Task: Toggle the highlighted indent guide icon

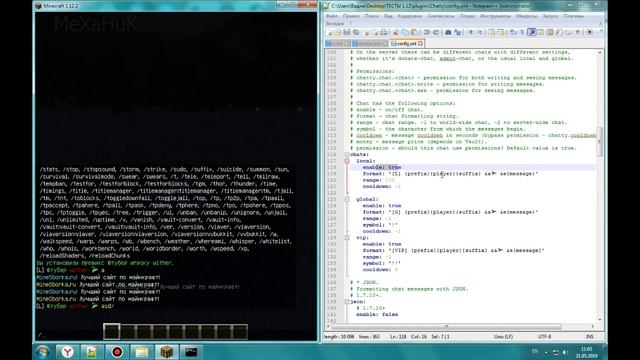Action: point(532,32)
